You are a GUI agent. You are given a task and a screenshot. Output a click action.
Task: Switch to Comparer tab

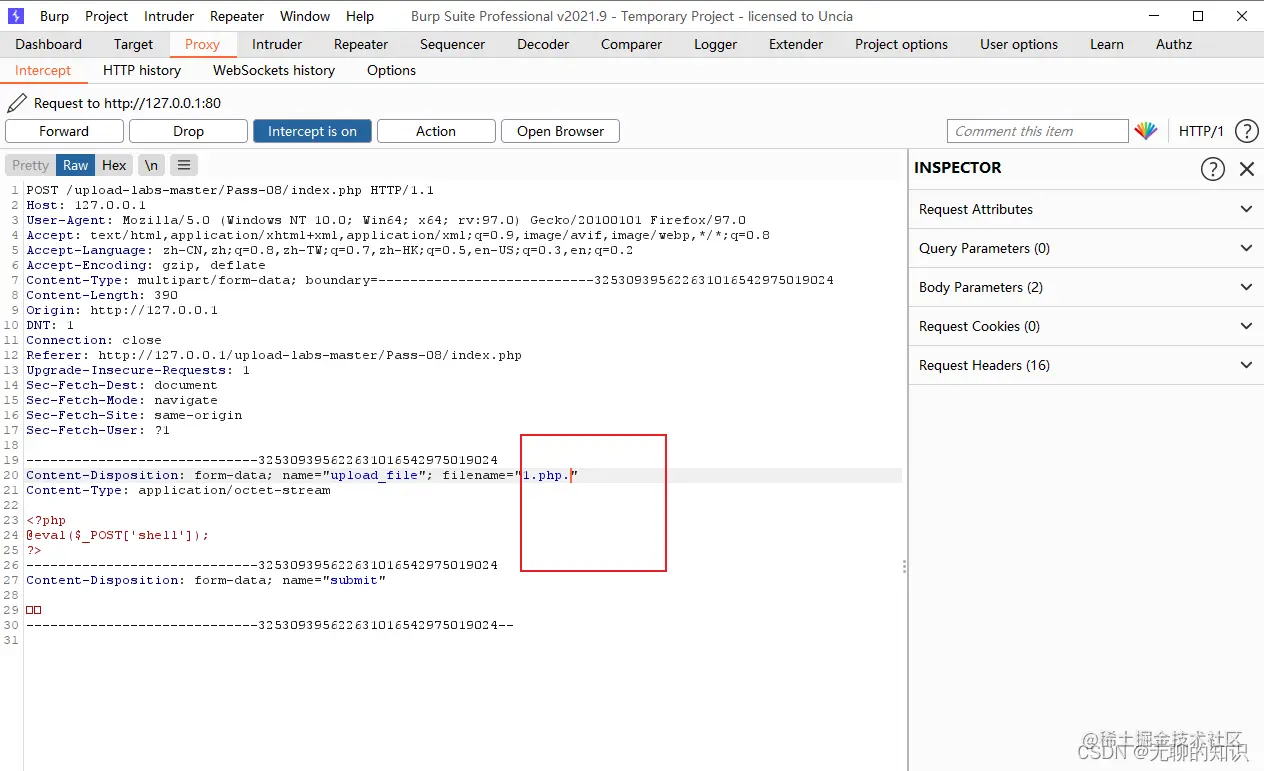coord(631,44)
